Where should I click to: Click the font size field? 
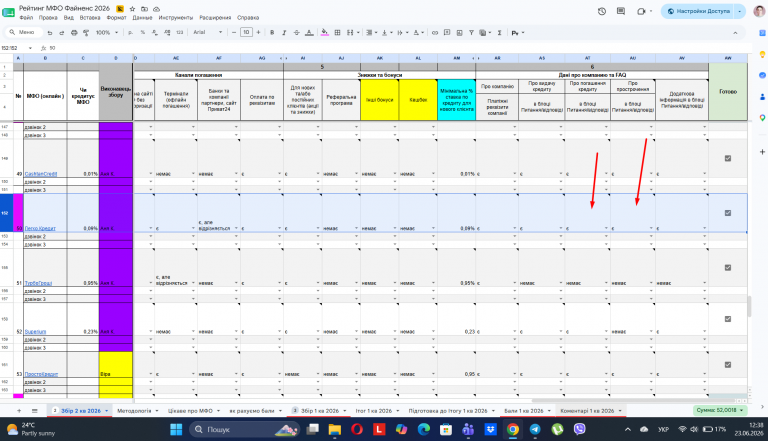pyautogui.click(x=246, y=32)
